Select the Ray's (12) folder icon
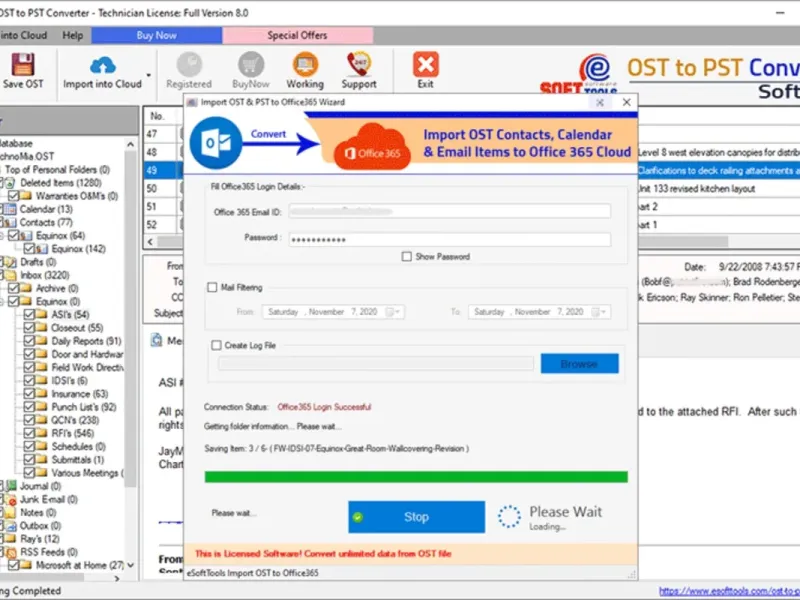This screenshot has width=800, height=600. tap(10, 539)
